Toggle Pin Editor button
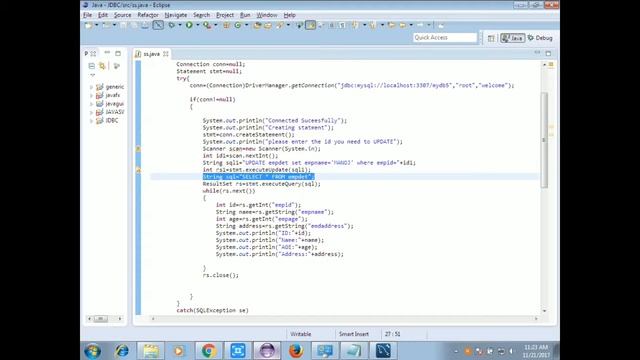This screenshot has width=640, height=360. point(441,25)
